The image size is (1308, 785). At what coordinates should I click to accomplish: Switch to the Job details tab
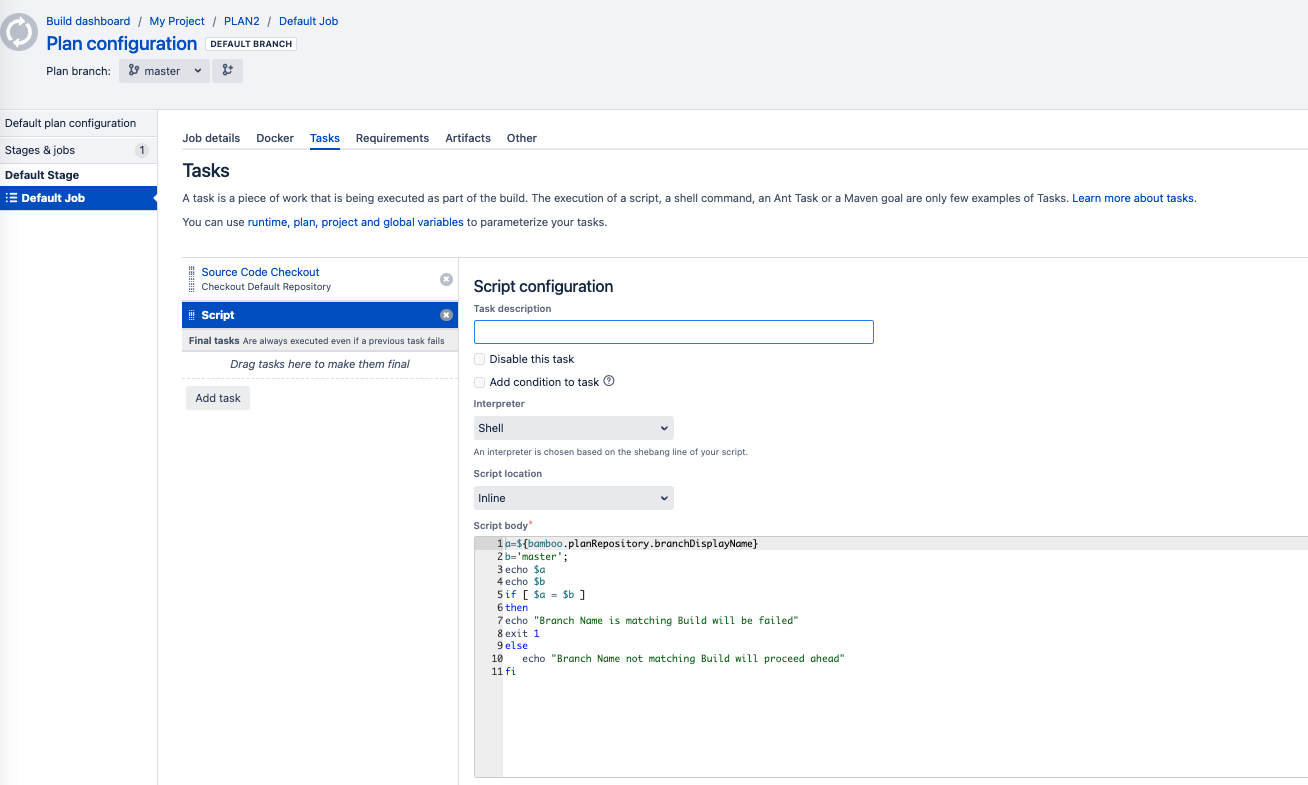pyautogui.click(x=211, y=138)
